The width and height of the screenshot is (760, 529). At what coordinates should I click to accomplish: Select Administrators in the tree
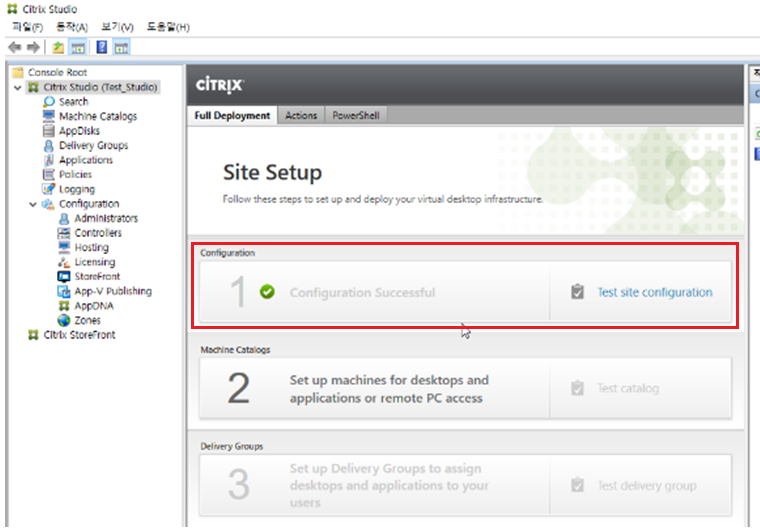[106, 219]
